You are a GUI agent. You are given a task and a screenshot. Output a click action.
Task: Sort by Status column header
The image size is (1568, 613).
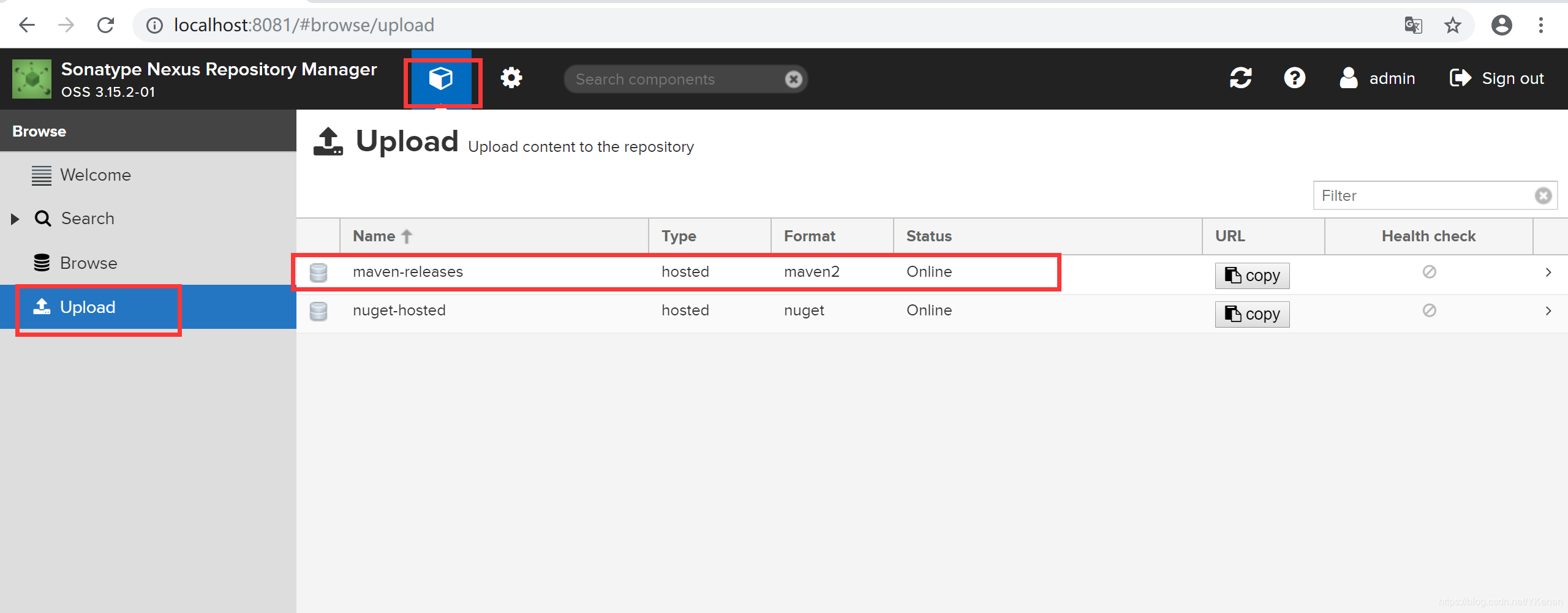1048,236
